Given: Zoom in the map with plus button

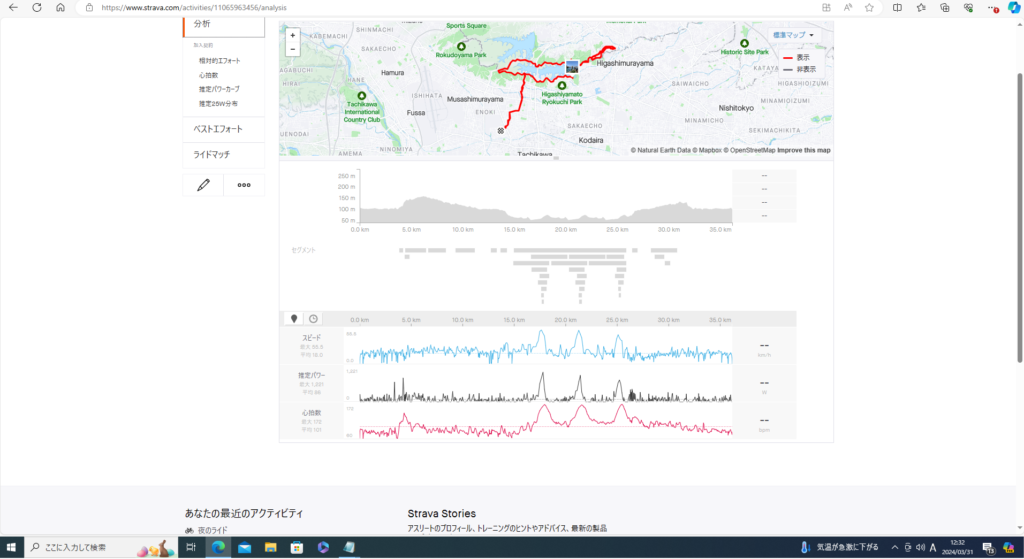Looking at the screenshot, I should coord(292,34).
